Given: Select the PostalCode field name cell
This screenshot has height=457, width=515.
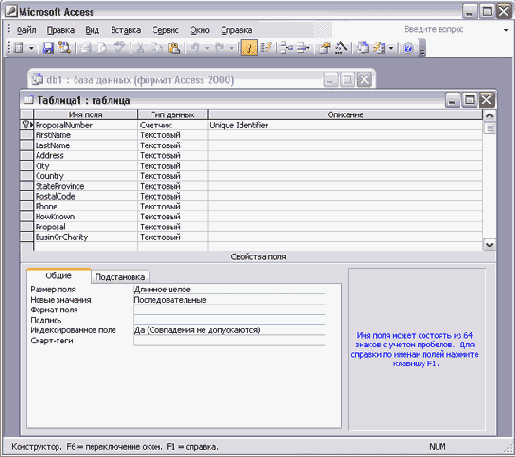Looking at the screenshot, I should pos(86,196).
